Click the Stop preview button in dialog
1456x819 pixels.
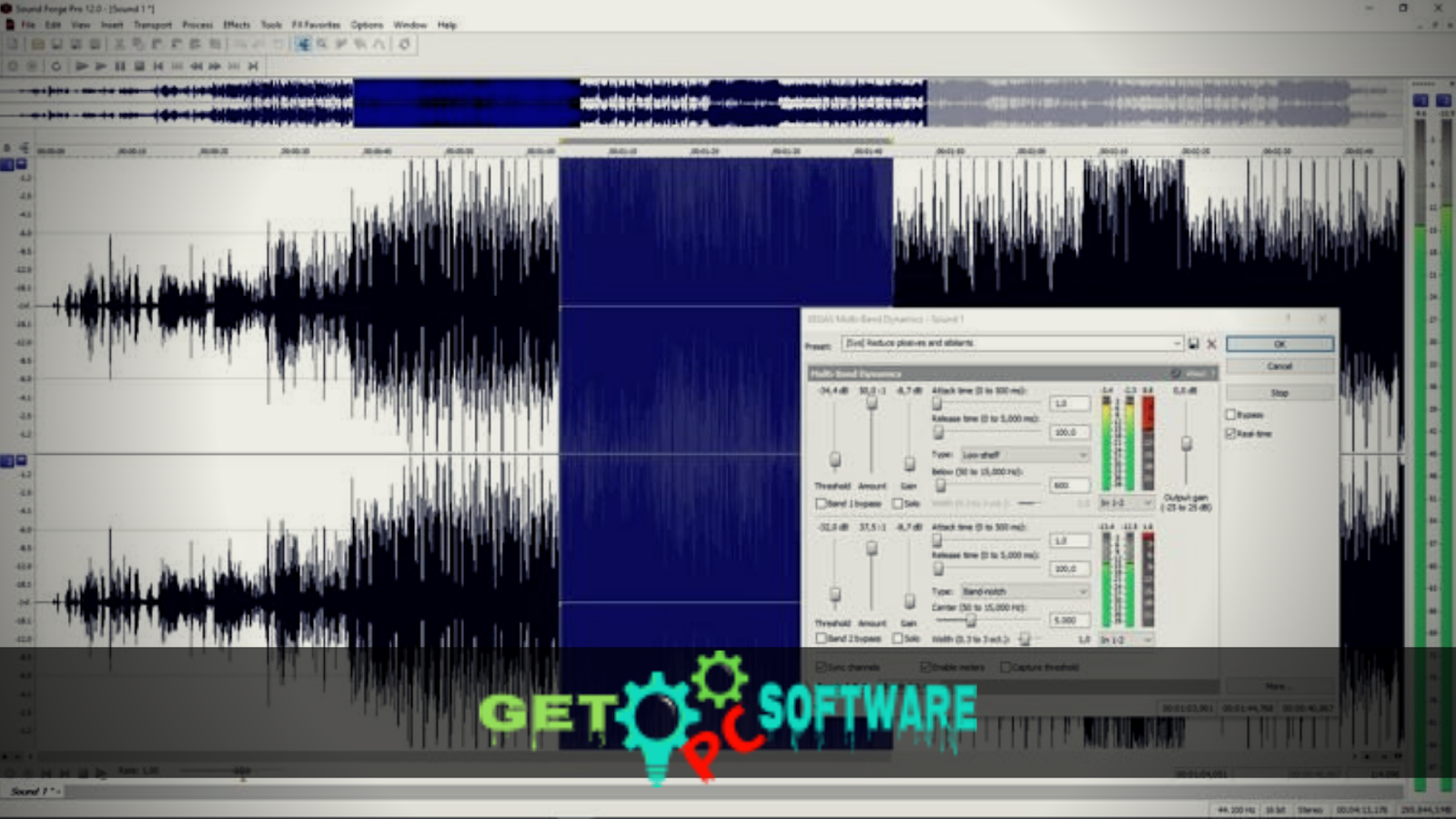[1279, 393]
